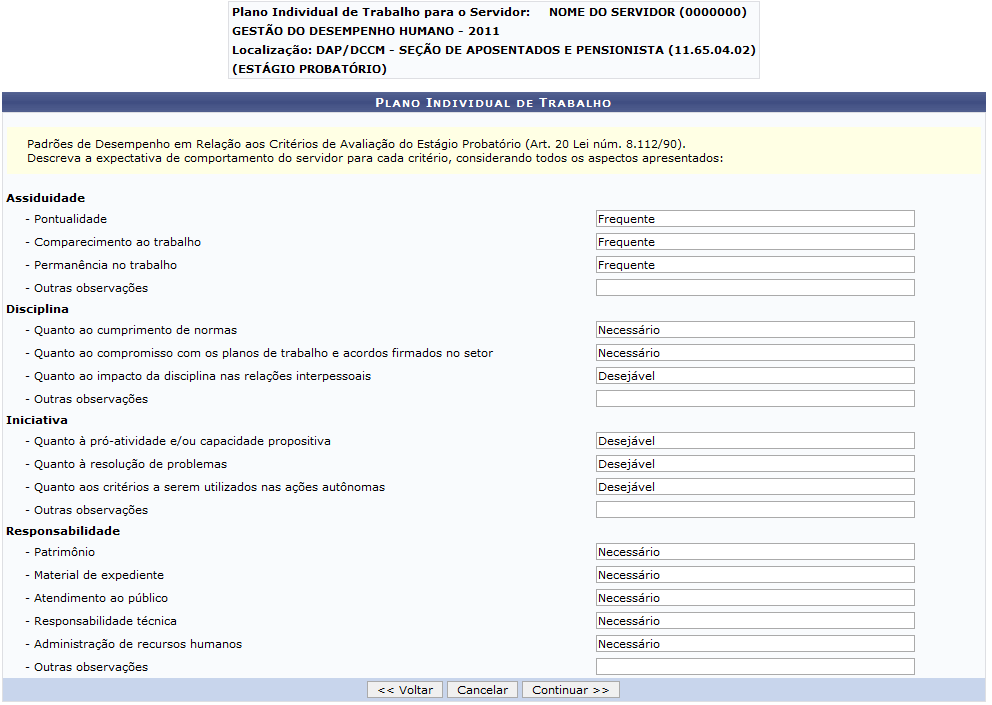992x705 pixels.
Task: Click the '- Quanto à resolução de problemas' label
Action: pos(126,465)
